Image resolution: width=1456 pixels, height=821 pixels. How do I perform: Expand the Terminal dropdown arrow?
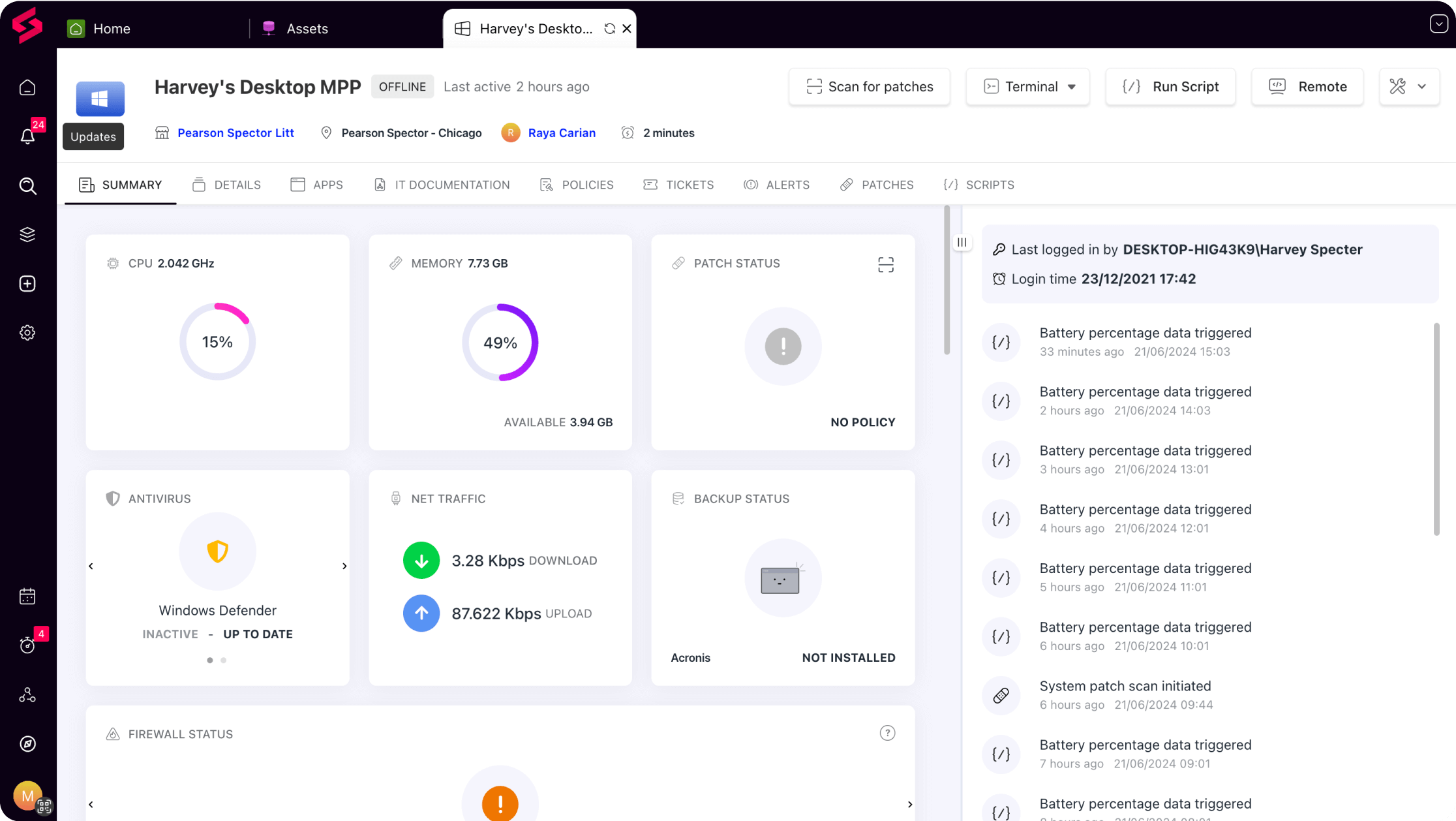tap(1072, 87)
